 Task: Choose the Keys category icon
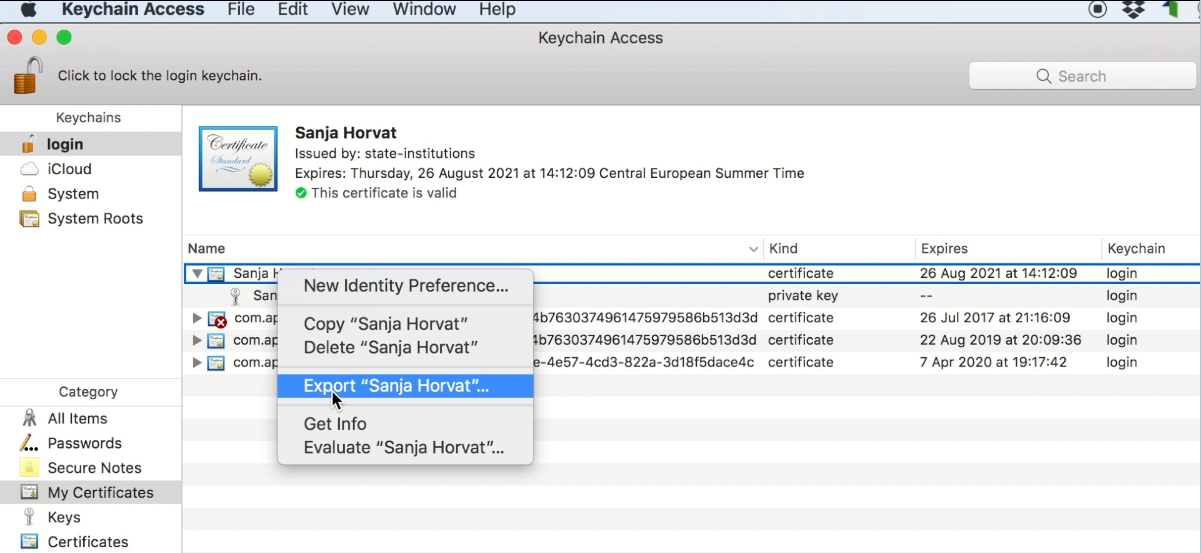click(x=29, y=517)
